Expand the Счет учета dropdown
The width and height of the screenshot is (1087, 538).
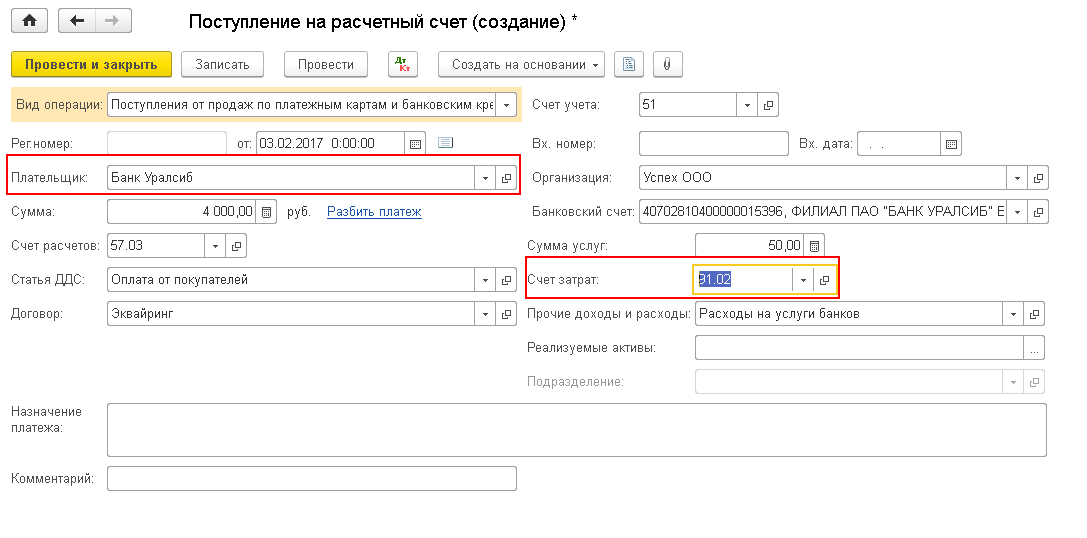[x=747, y=105]
